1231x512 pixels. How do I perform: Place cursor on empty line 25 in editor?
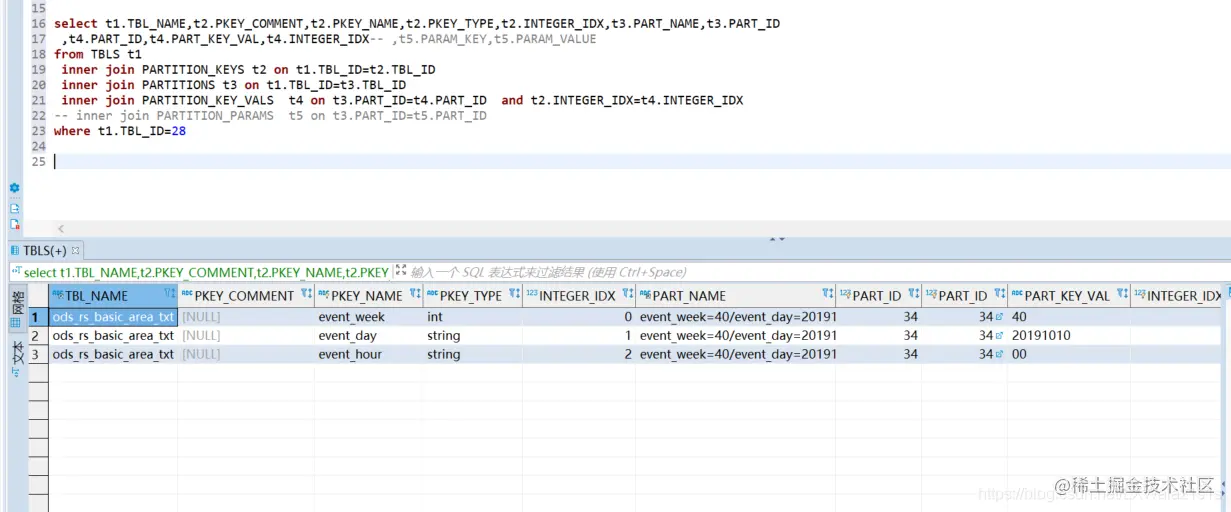point(640,161)
